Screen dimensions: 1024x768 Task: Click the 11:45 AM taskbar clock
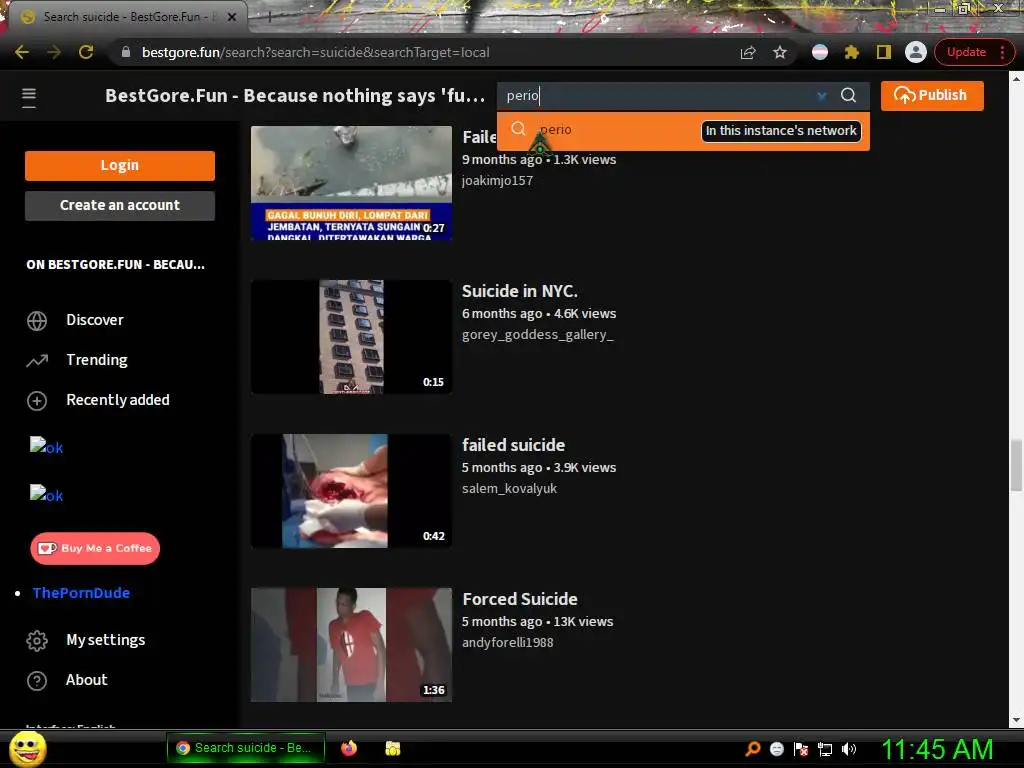(x=938, y=749)
